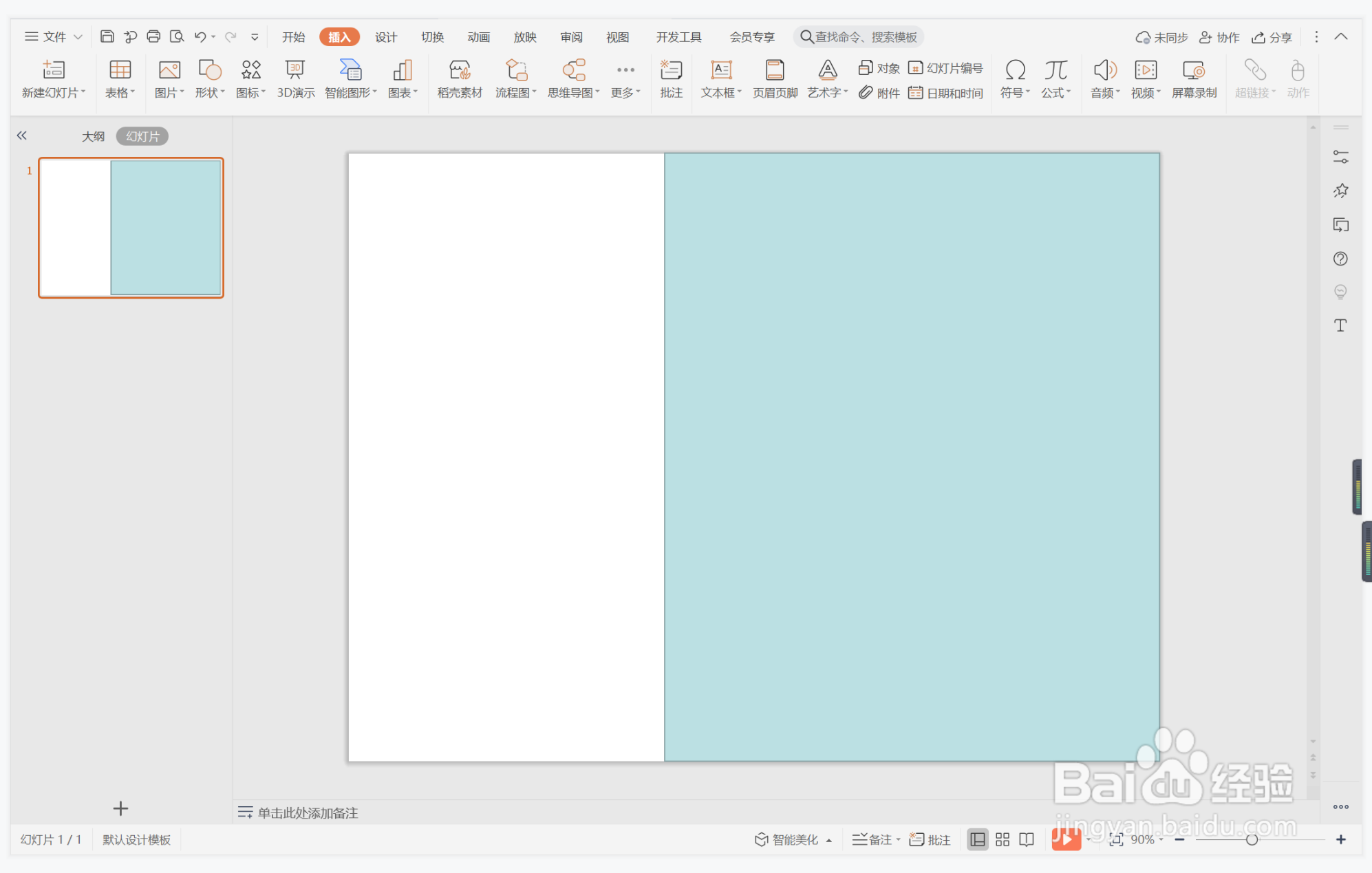Open the 图表 chart dropdown
Viewport: 1372px width, 873px height.
403,92
